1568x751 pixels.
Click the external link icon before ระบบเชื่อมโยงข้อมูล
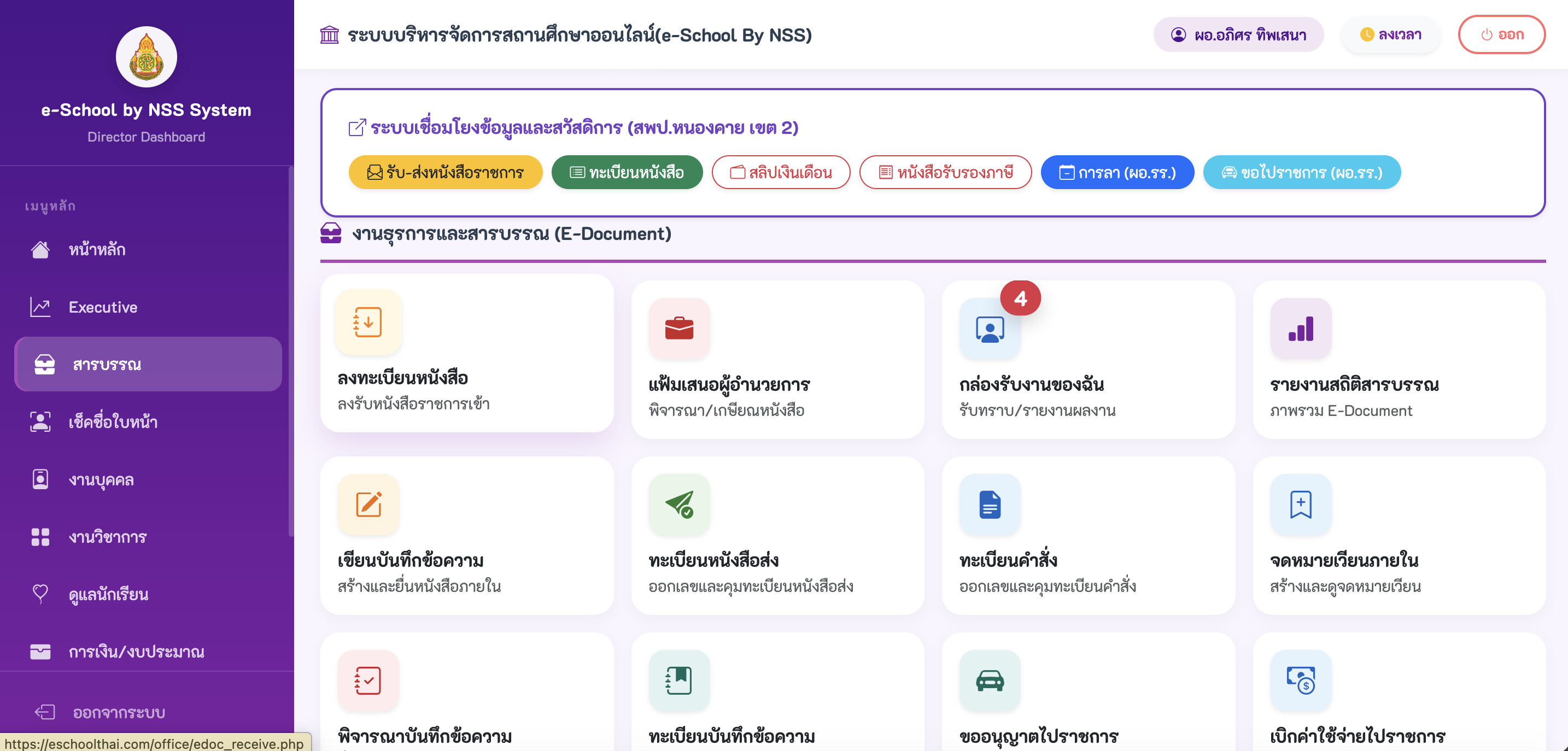(358, 128)
